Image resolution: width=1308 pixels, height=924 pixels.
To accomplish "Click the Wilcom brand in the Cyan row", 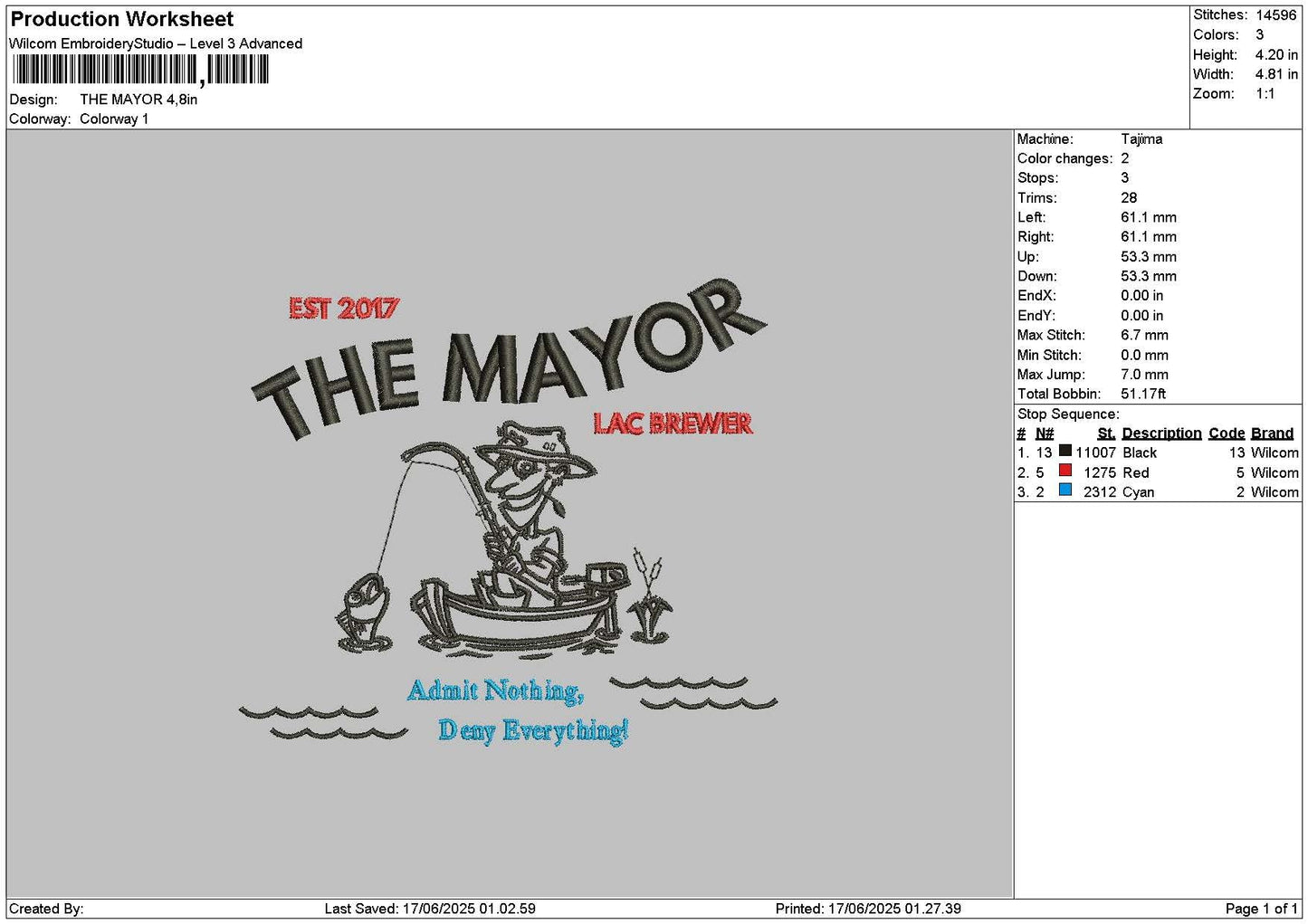I will 1275,492.
